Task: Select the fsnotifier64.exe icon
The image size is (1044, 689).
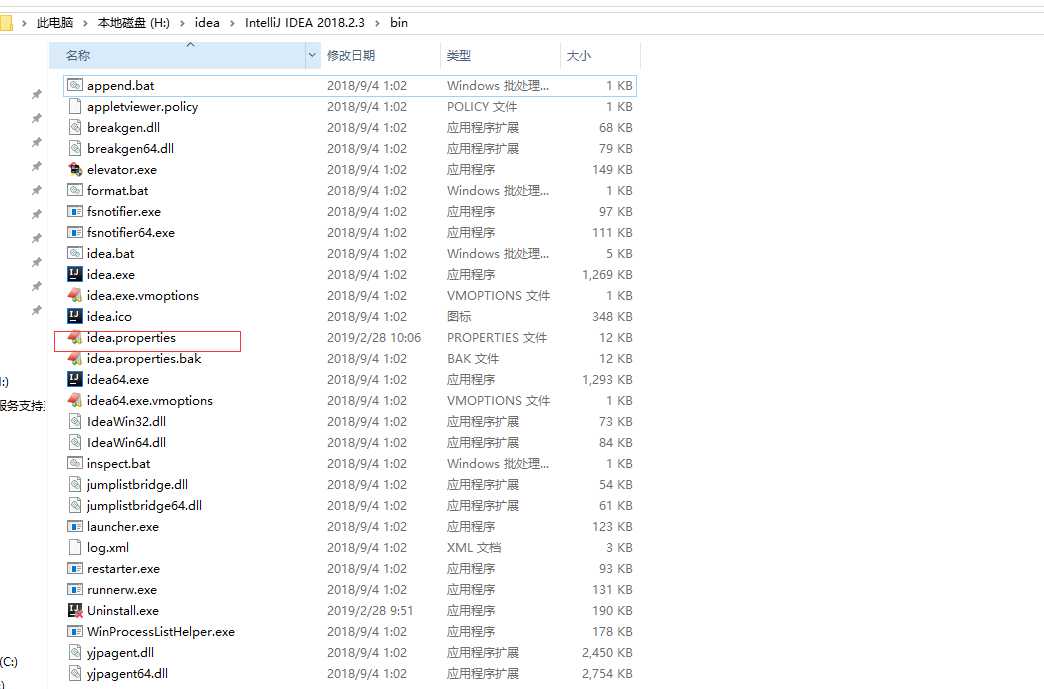Action: (x=75, y=232)
